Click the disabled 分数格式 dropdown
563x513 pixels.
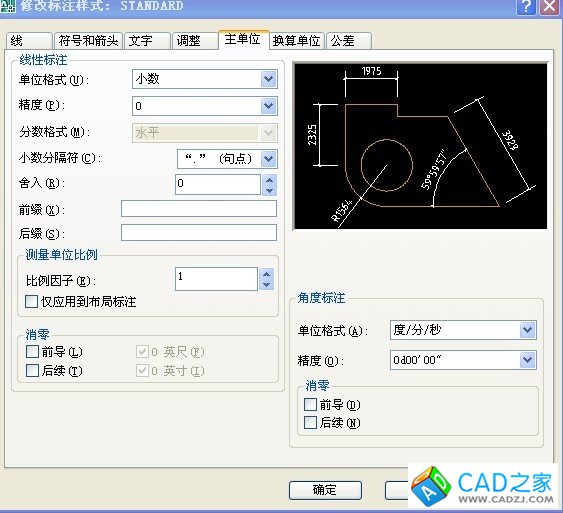pos(205,133)
